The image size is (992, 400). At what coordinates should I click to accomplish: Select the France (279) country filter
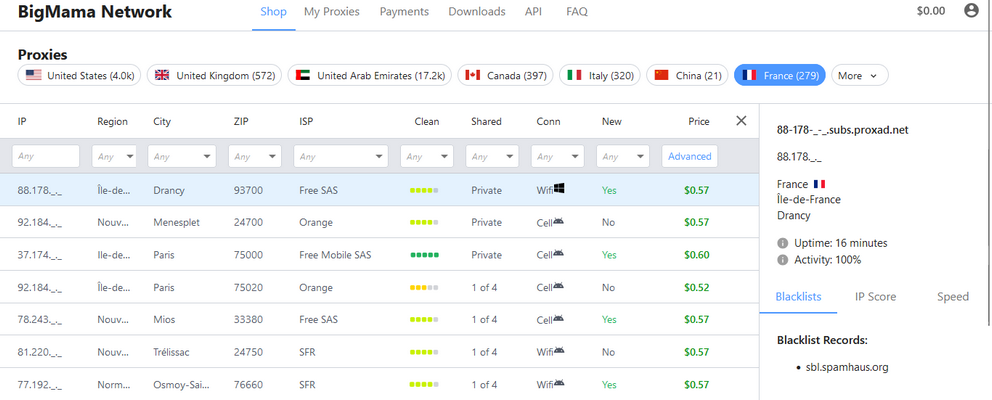tap(779, 75)
